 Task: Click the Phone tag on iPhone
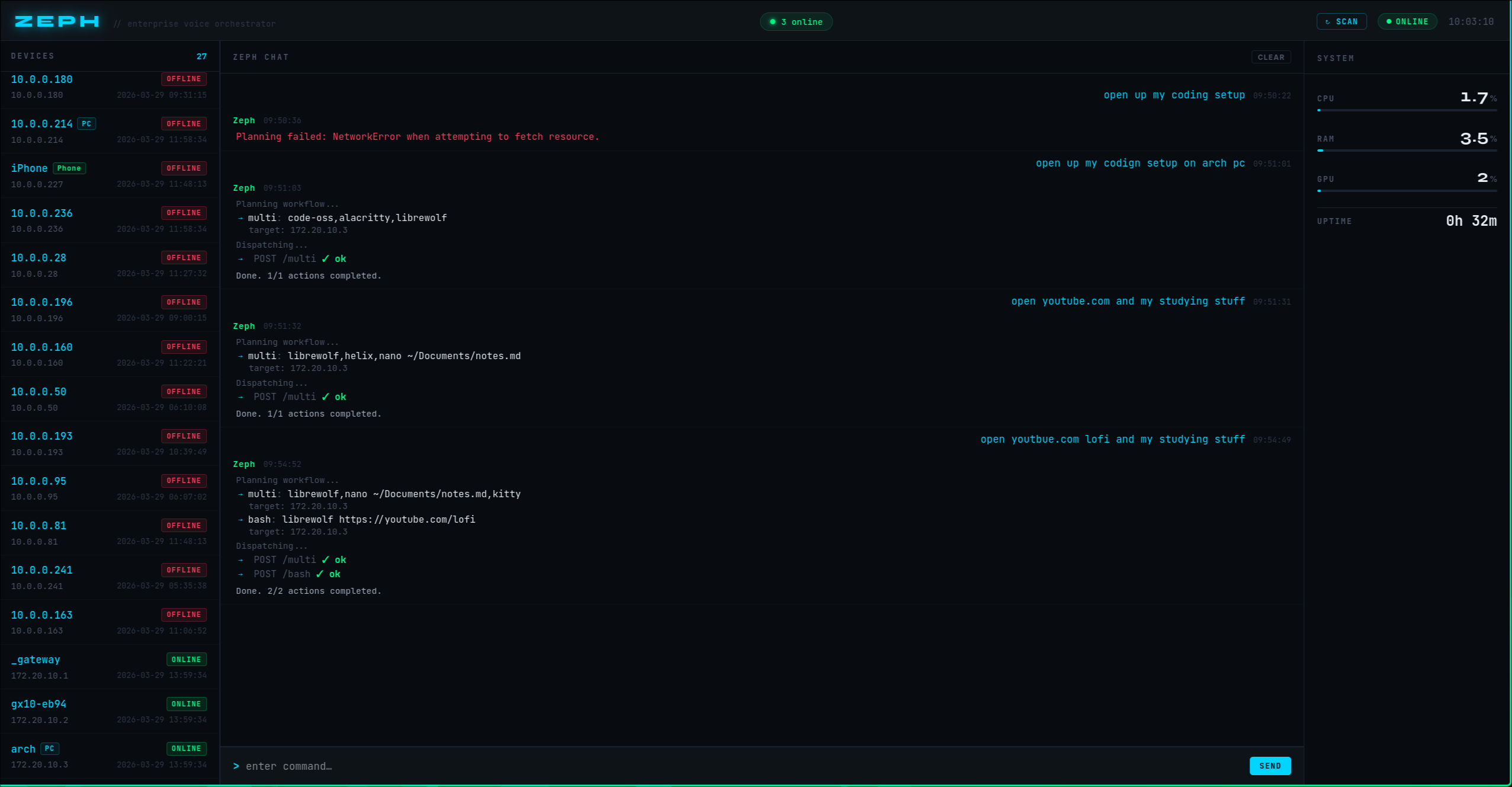coord(69,168)
